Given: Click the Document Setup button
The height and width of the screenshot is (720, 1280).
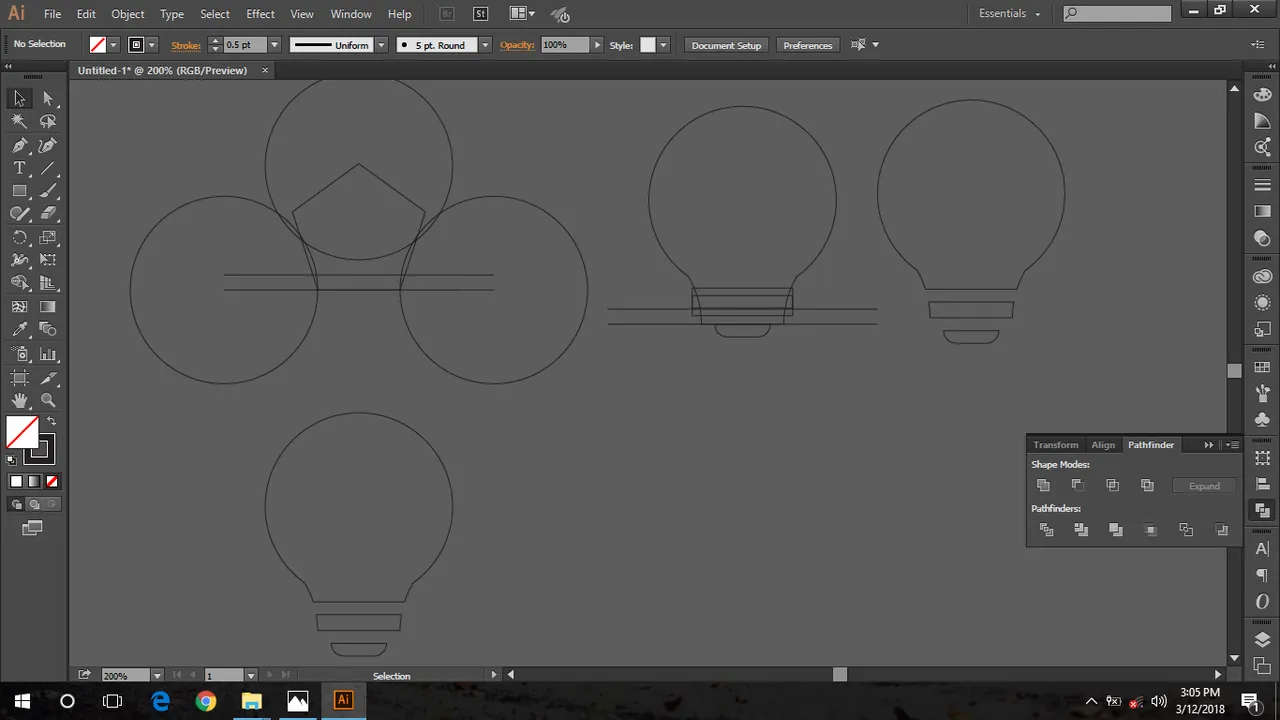Looking at the screenshot, I should click(726, 45).
